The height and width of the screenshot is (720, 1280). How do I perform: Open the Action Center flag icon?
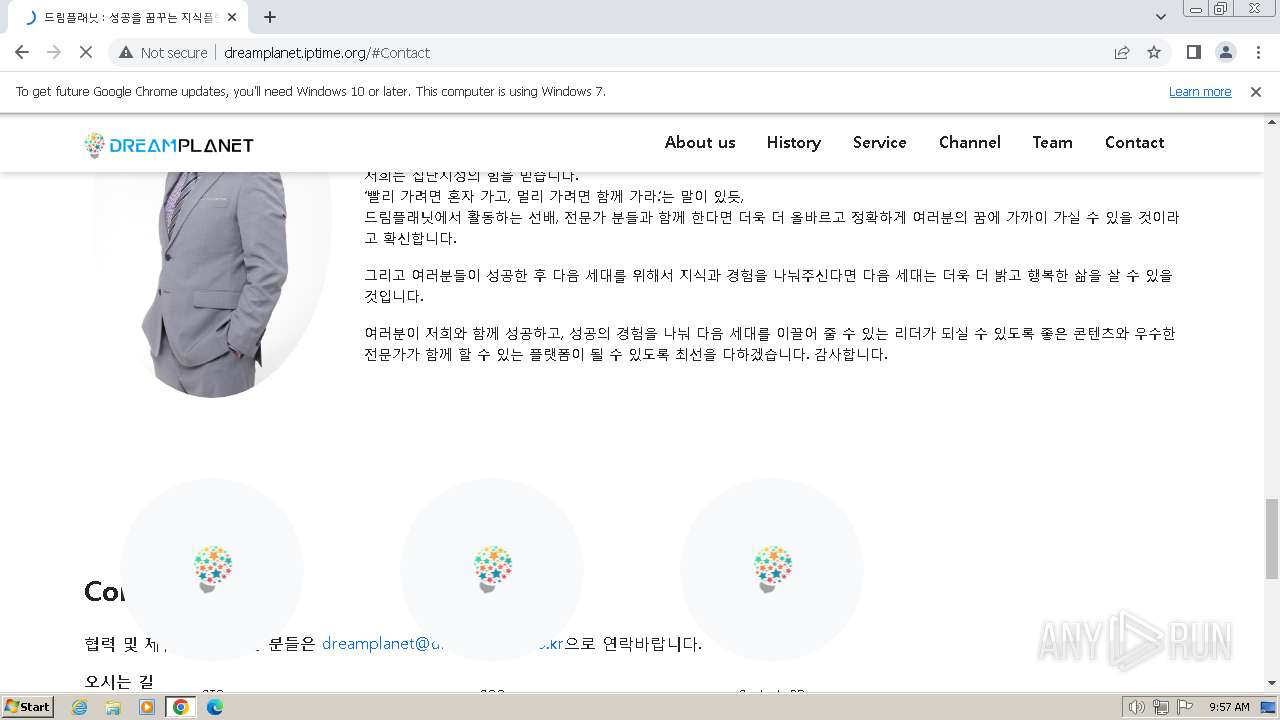[x=1185, y=707]
